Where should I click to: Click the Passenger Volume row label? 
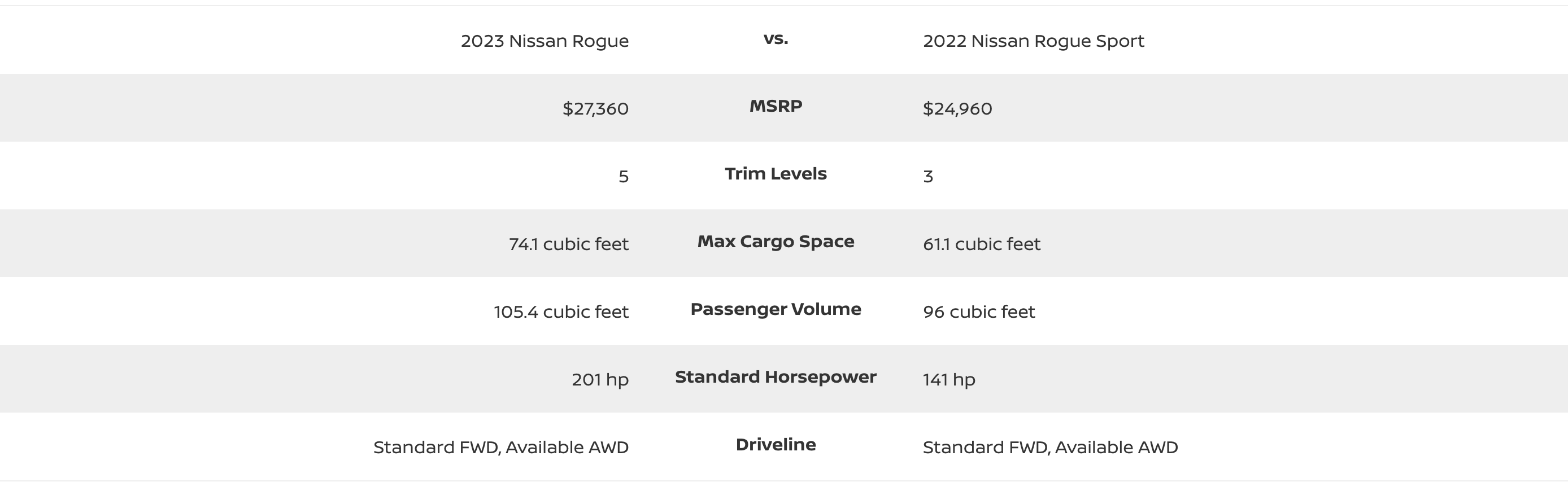click(x=776, y=309)
